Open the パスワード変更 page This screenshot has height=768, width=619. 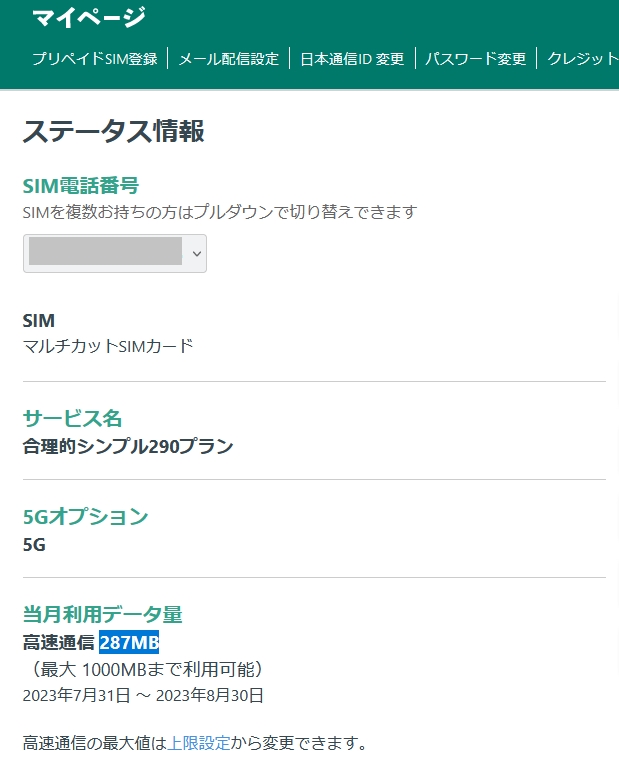pos(475,59)
